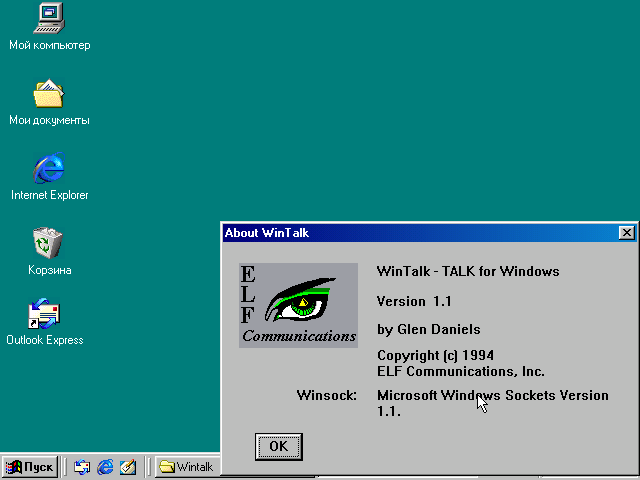Launch Outlook Express from the quick launch bar
This screenshot has width=640, height=480.
coord(82,467)
